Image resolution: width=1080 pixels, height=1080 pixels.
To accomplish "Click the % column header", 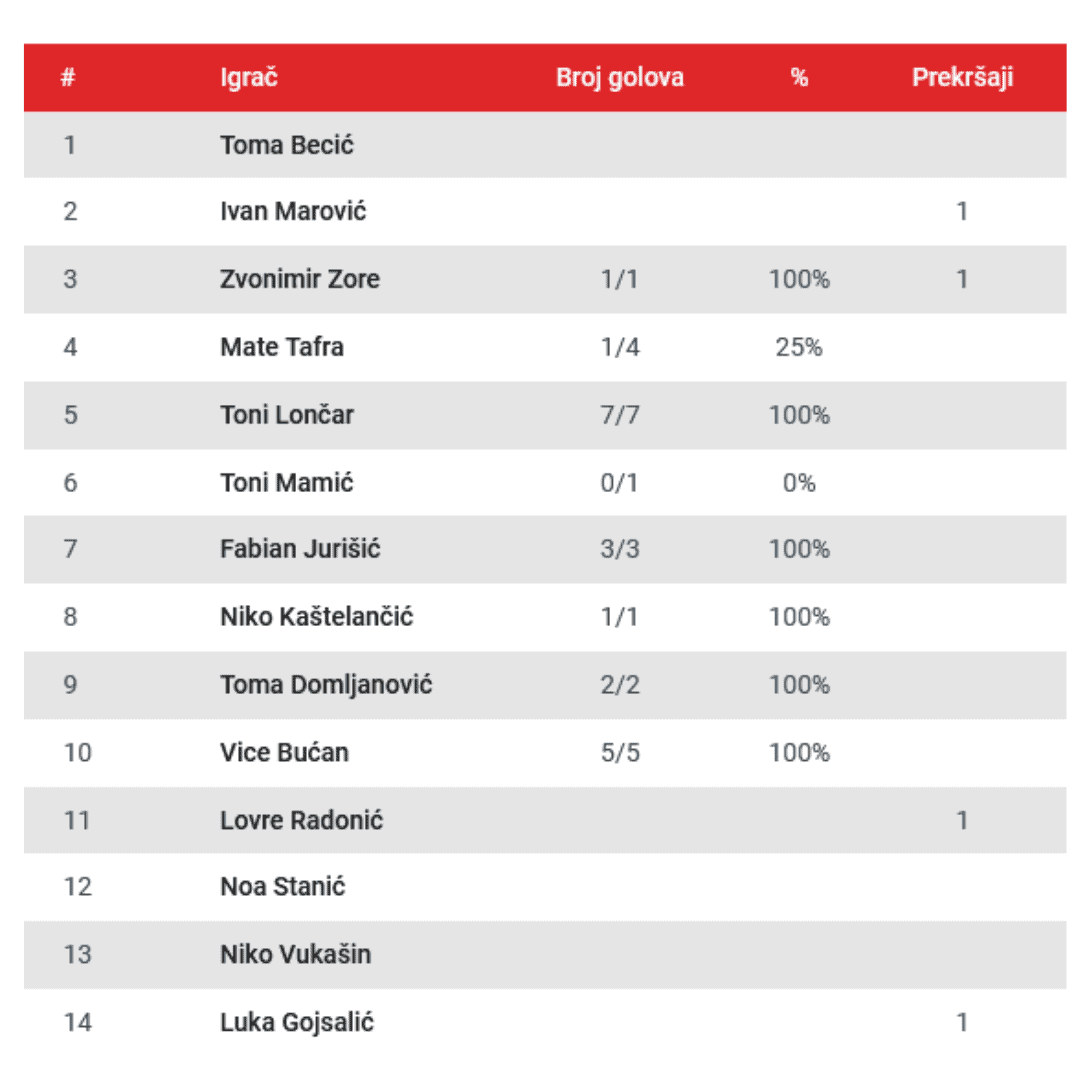I will [799, 78].
